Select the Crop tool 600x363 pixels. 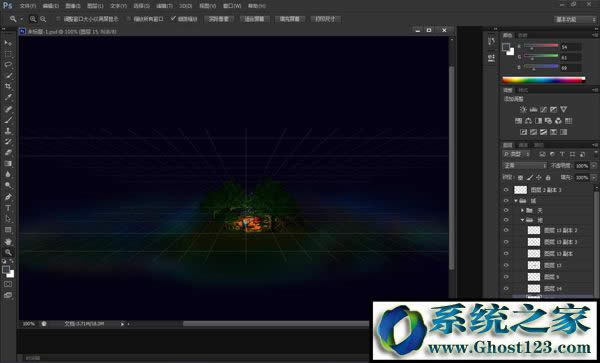pyautogui.click(x=8, y=86)
